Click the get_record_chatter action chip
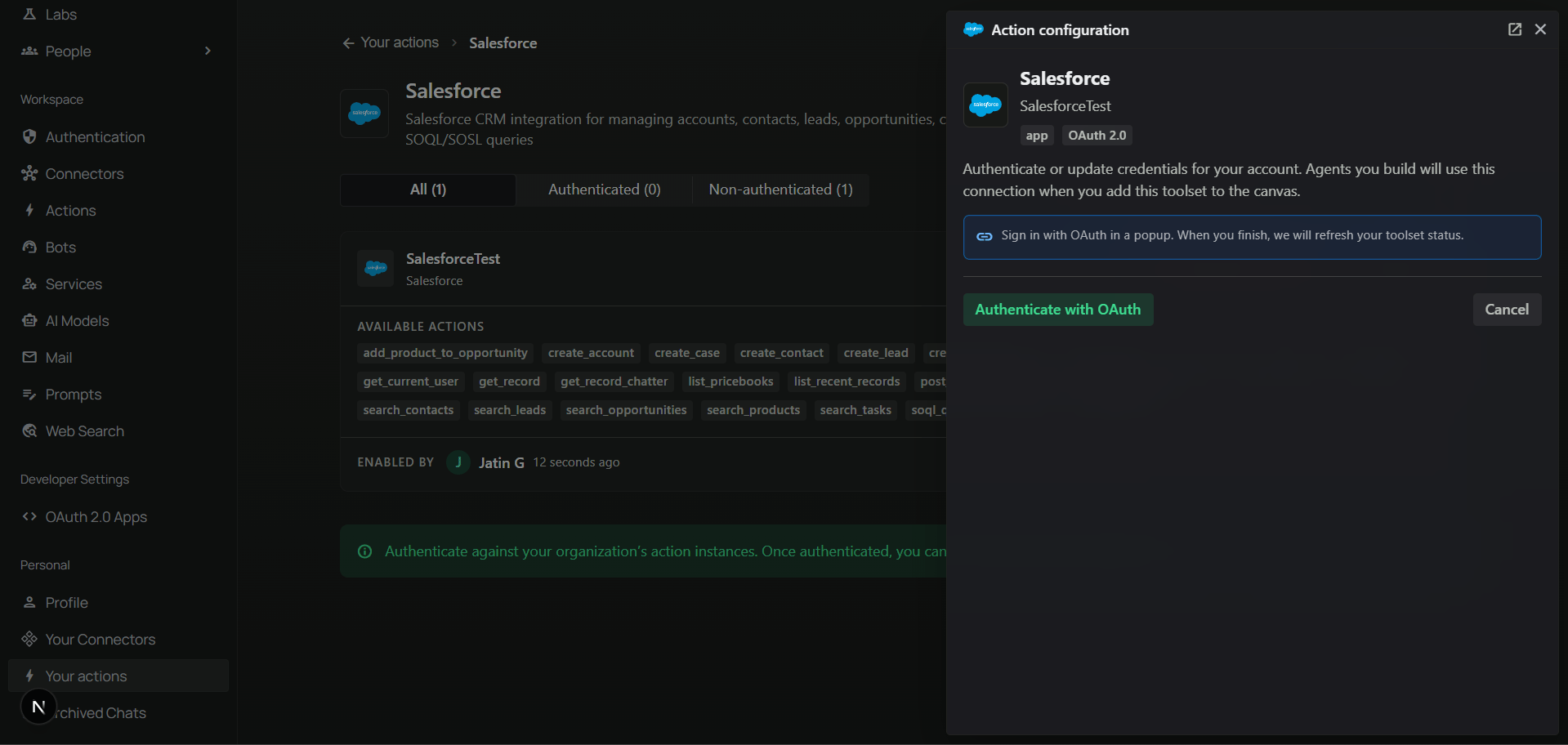The height and width of the screenshot is (745, 1568). 614,381
